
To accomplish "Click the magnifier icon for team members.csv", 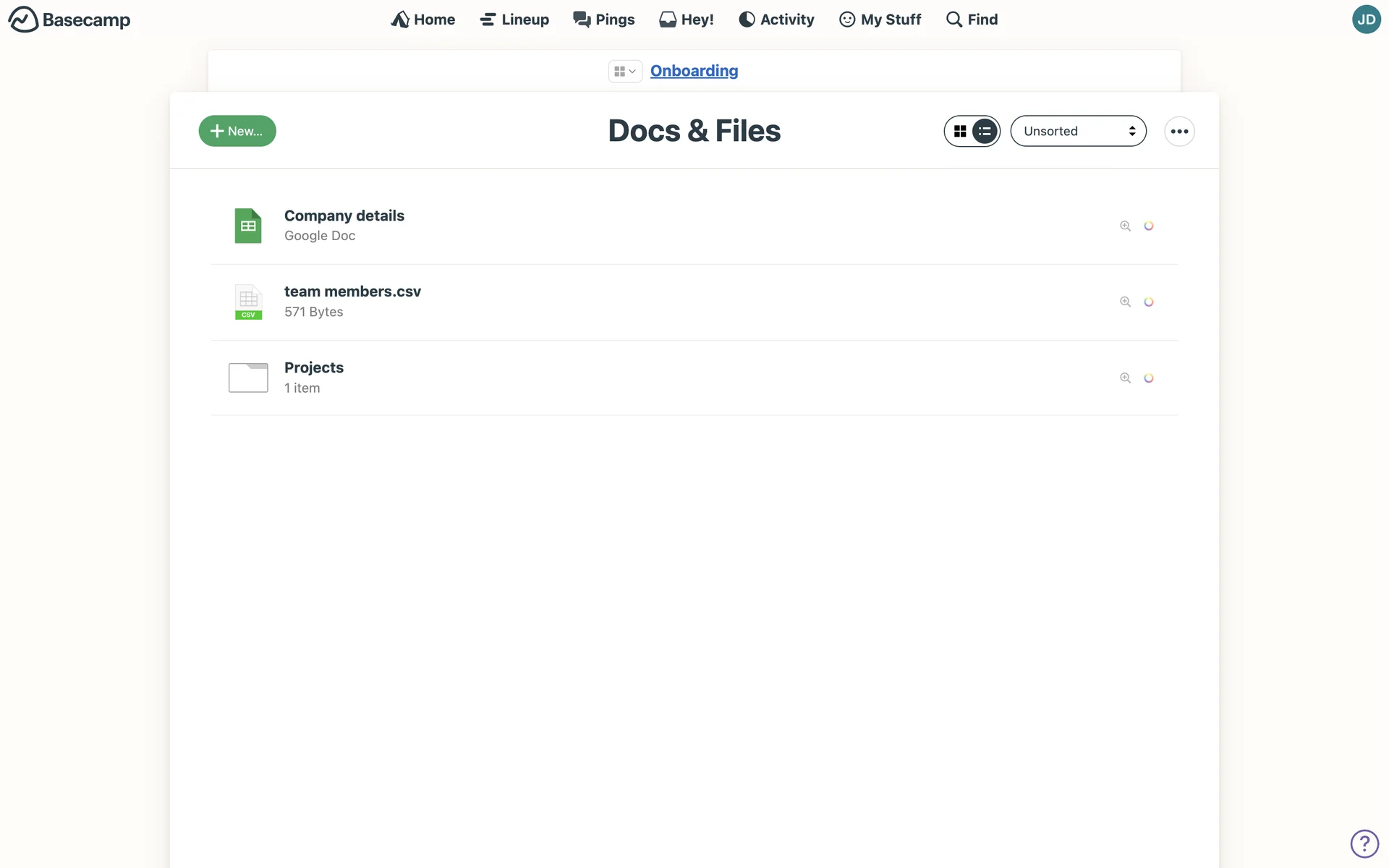I will [x=1125, y=302].
